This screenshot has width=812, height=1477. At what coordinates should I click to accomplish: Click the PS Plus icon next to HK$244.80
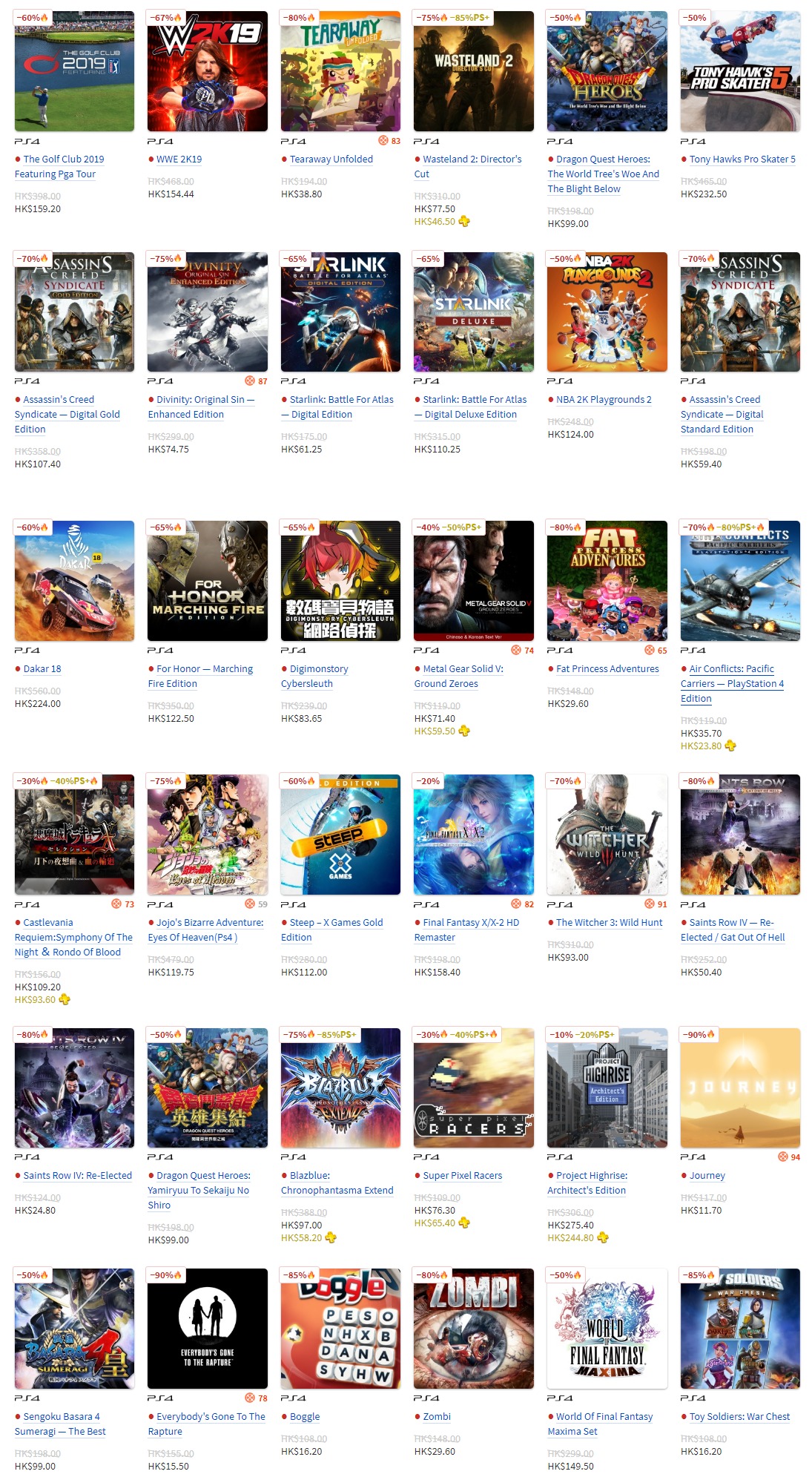coord(603,1237)
